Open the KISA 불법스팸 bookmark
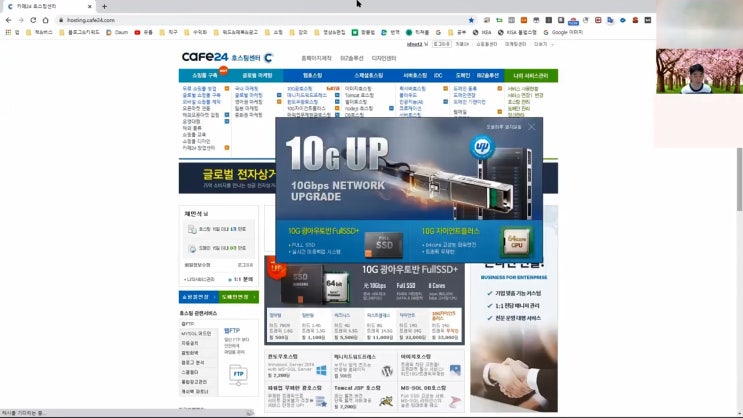 517,32
